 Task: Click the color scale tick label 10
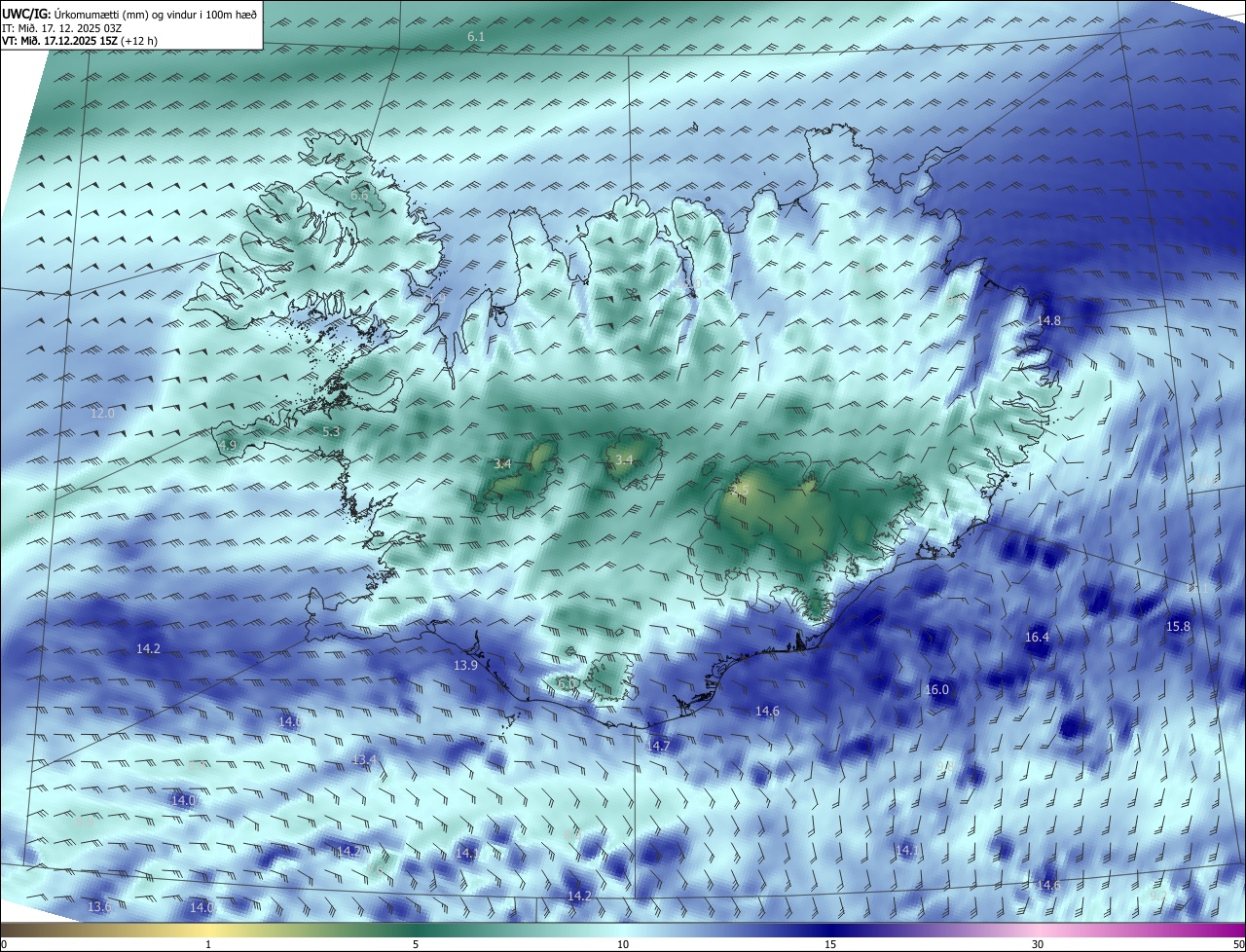click(x=623, y=944)
